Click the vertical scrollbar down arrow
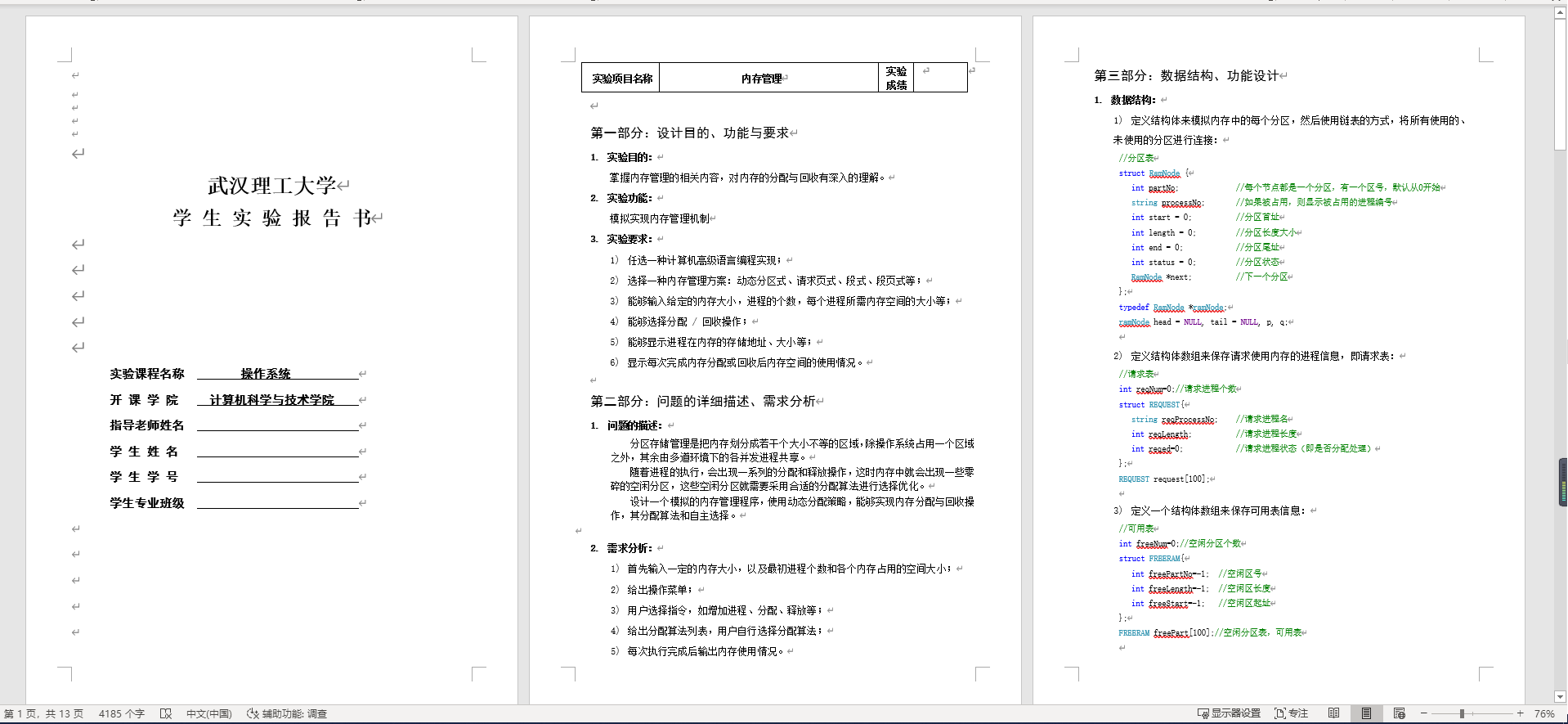 [1560, 696]
